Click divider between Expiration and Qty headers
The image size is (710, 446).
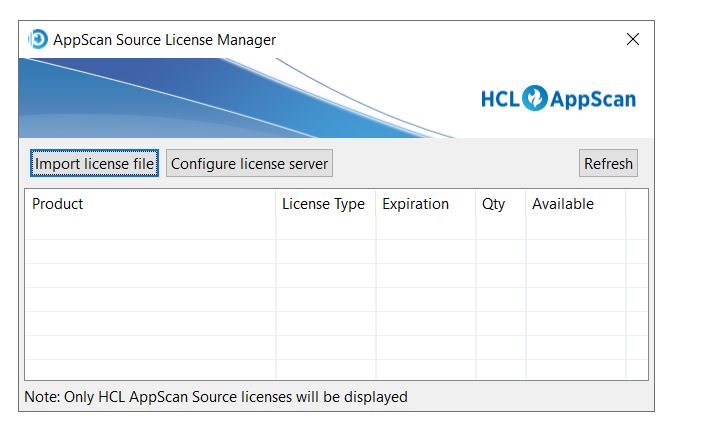(x=476, y=204)
